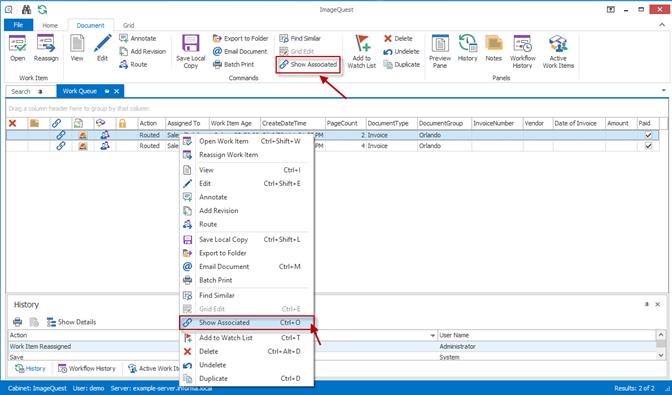Choose Add Revision in the context menu

click(x=246, y=211)
